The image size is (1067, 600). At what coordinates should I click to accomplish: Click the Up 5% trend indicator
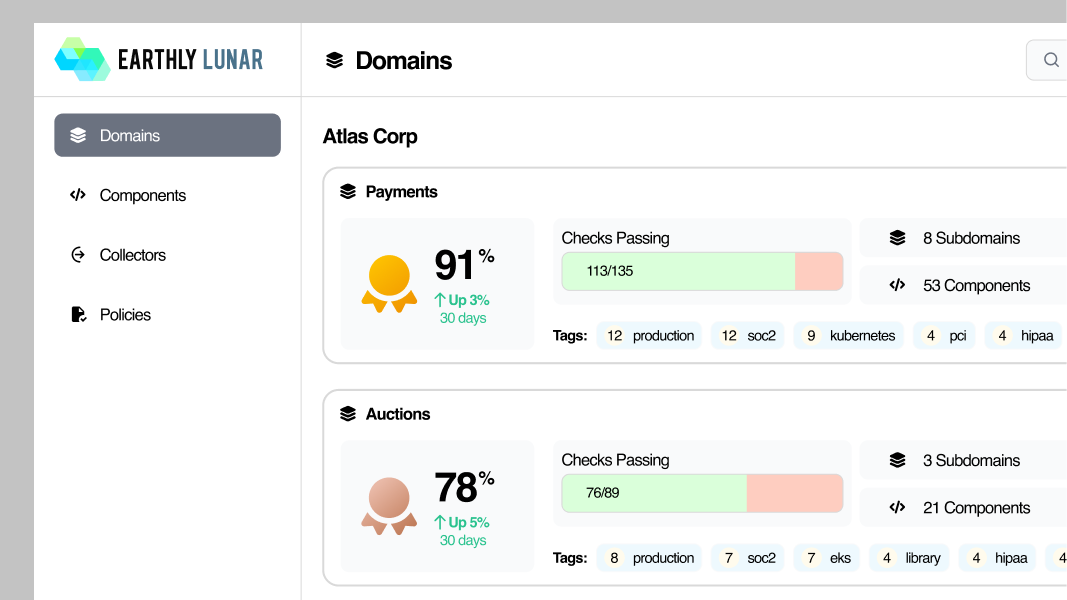[x=462, y=522]
